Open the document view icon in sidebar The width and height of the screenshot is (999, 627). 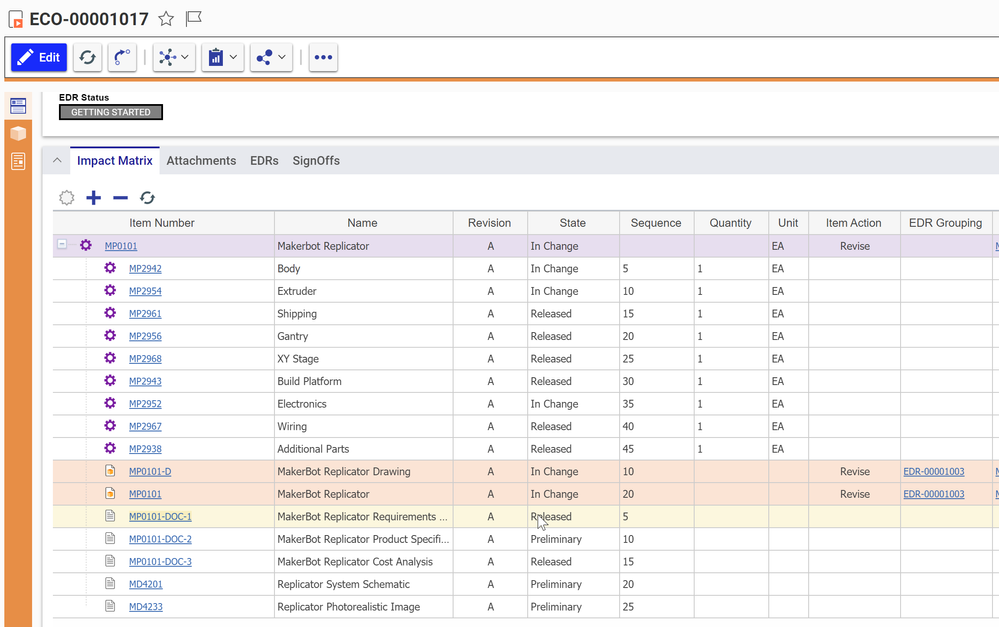pyautogui.click(x=18, y=161)
